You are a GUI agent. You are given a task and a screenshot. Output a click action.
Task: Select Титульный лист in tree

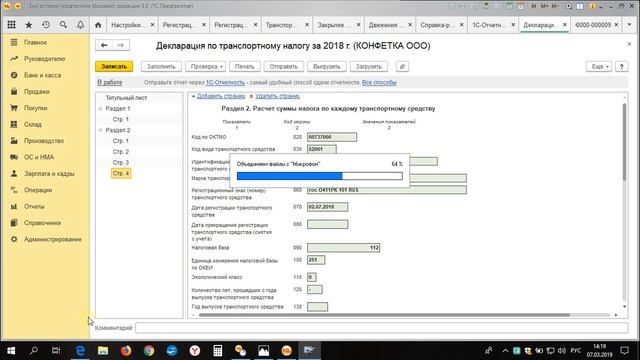click(x=126, y=98)
